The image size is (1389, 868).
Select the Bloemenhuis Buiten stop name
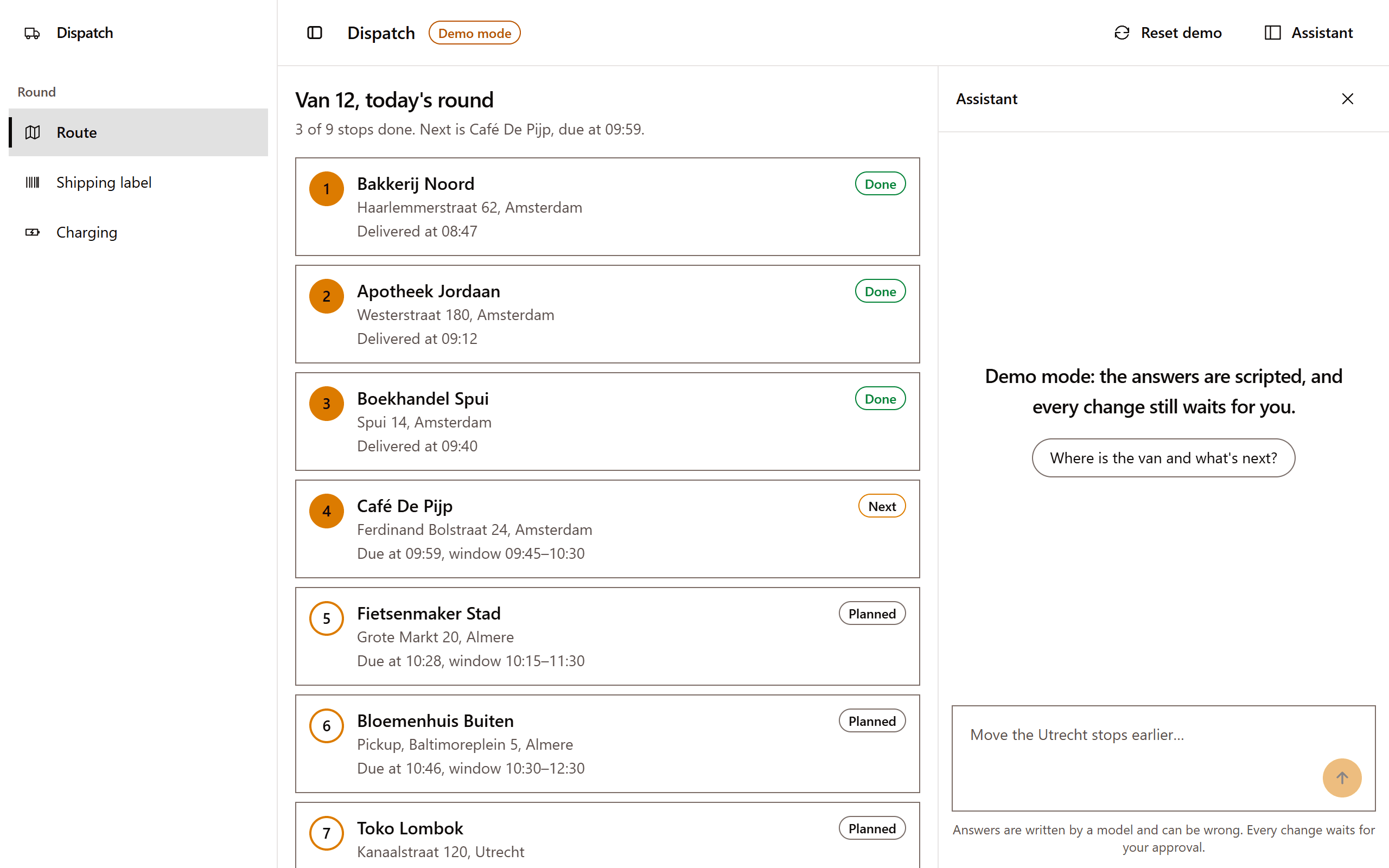435,720
